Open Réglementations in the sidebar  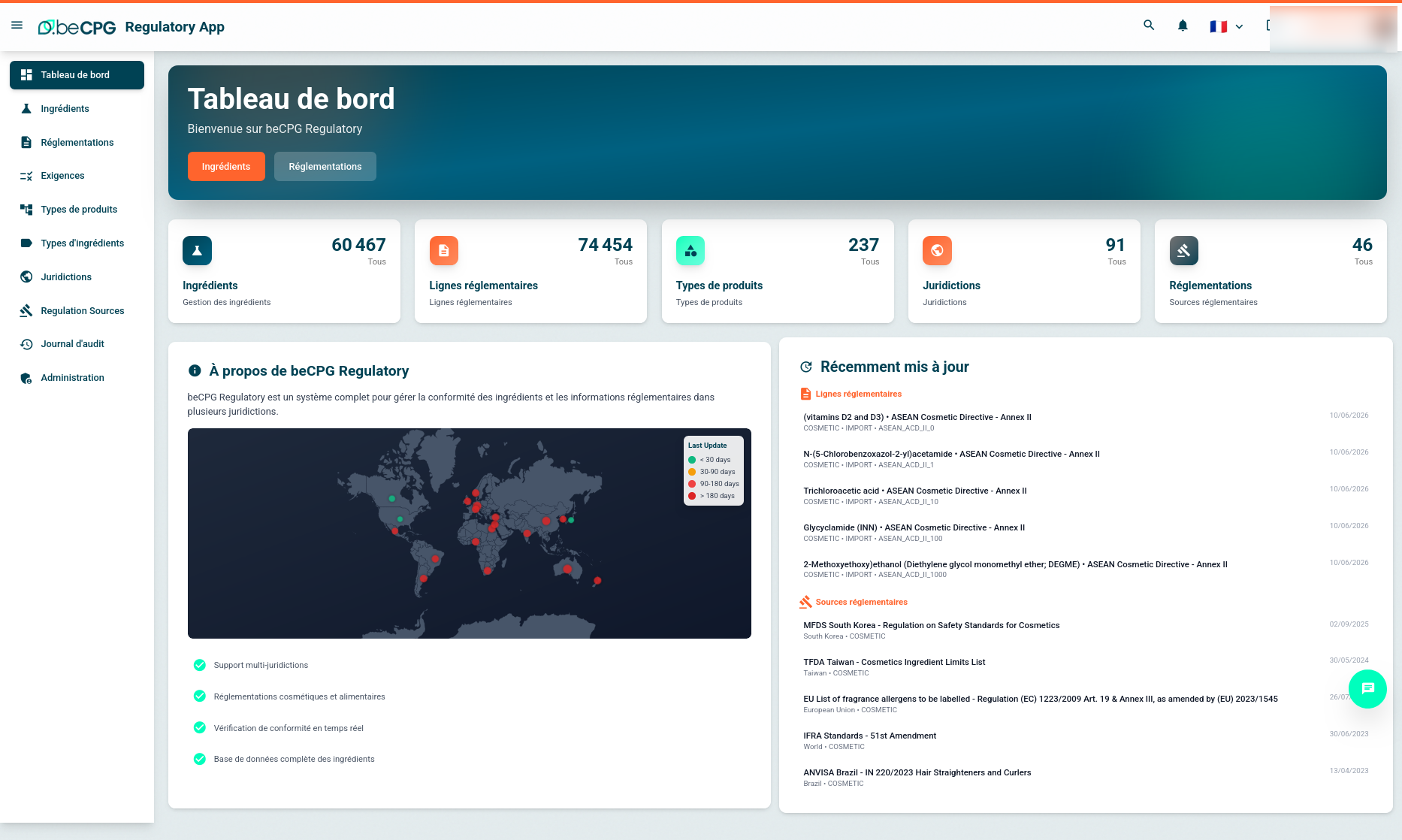point(77,143)
